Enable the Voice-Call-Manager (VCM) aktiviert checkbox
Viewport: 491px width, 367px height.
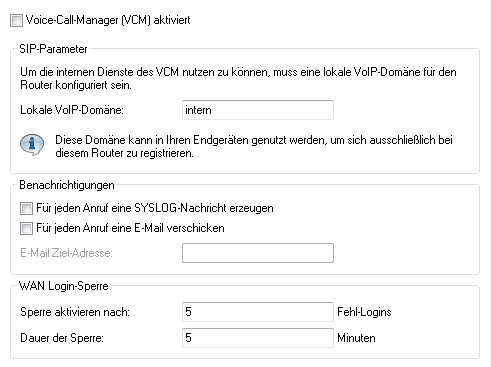[x=16, y=20]
